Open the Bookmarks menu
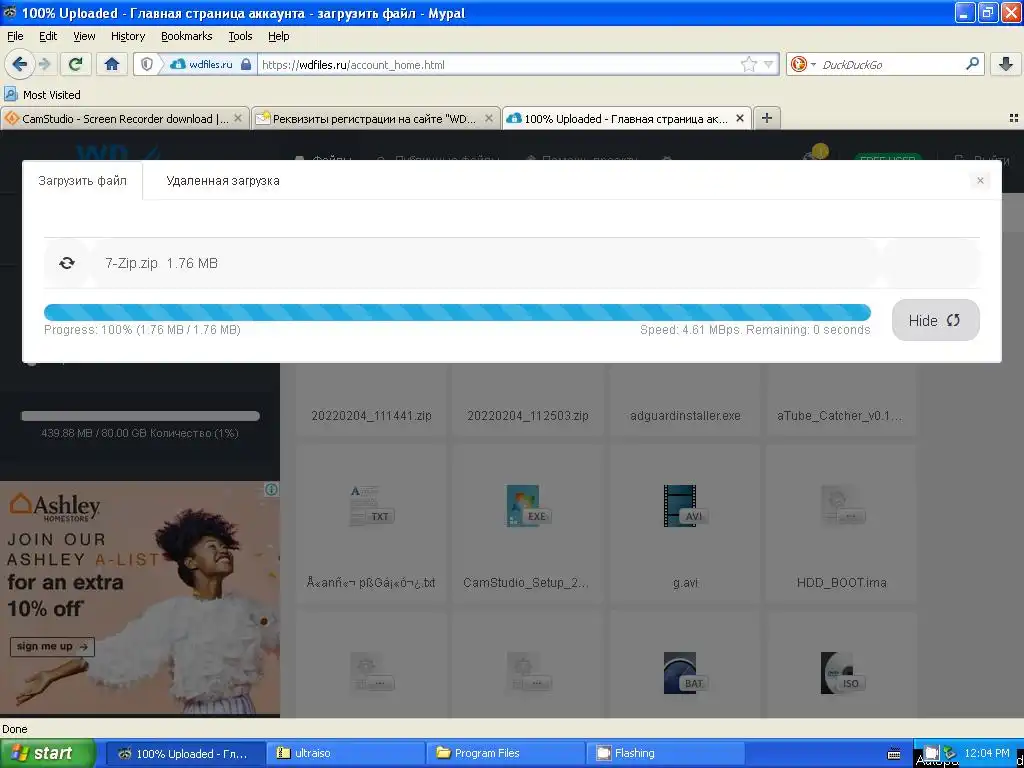 [186, 36]
